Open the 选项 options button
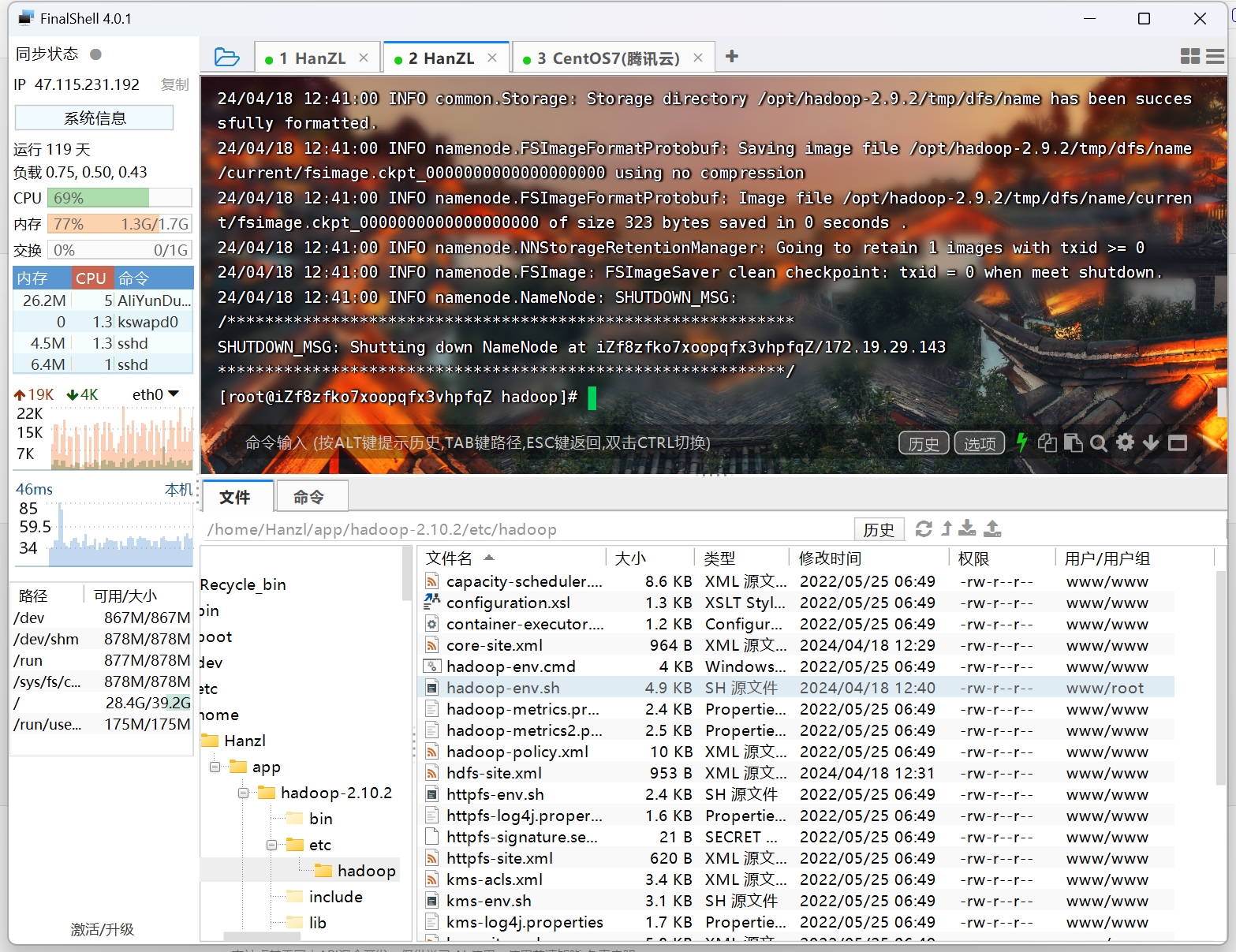This screenshot has height=952, width=1236. pyautogui.click(x=980, y=443)
